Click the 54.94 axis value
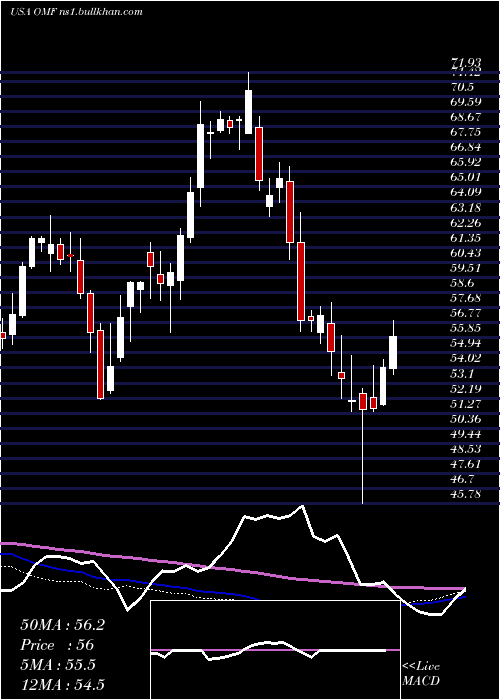 tap(466, 344)
